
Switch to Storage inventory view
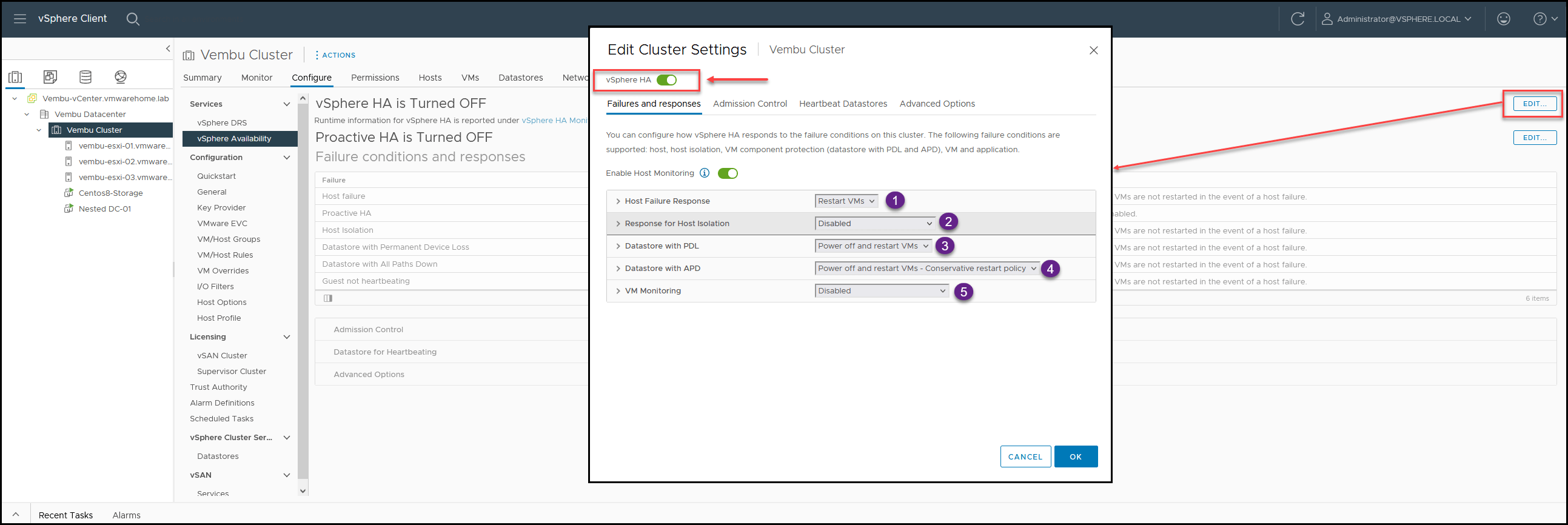86,76
